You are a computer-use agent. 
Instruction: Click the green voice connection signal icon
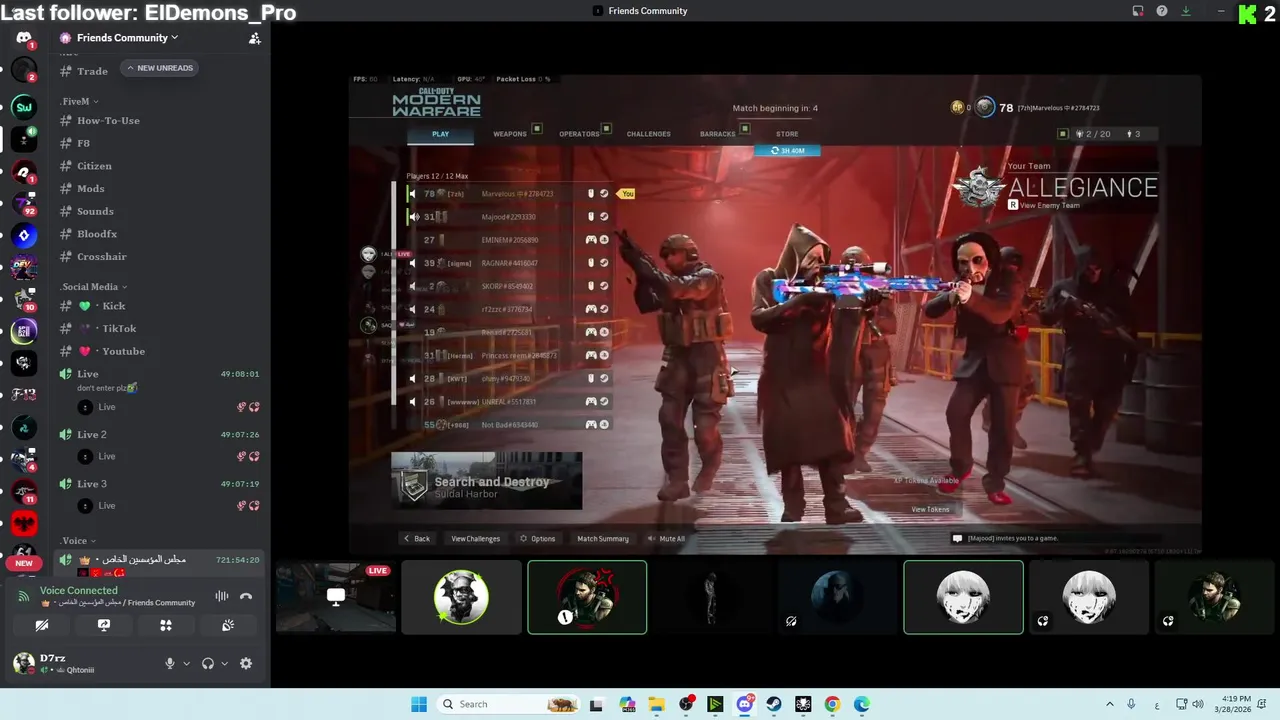tap(24, 596)
